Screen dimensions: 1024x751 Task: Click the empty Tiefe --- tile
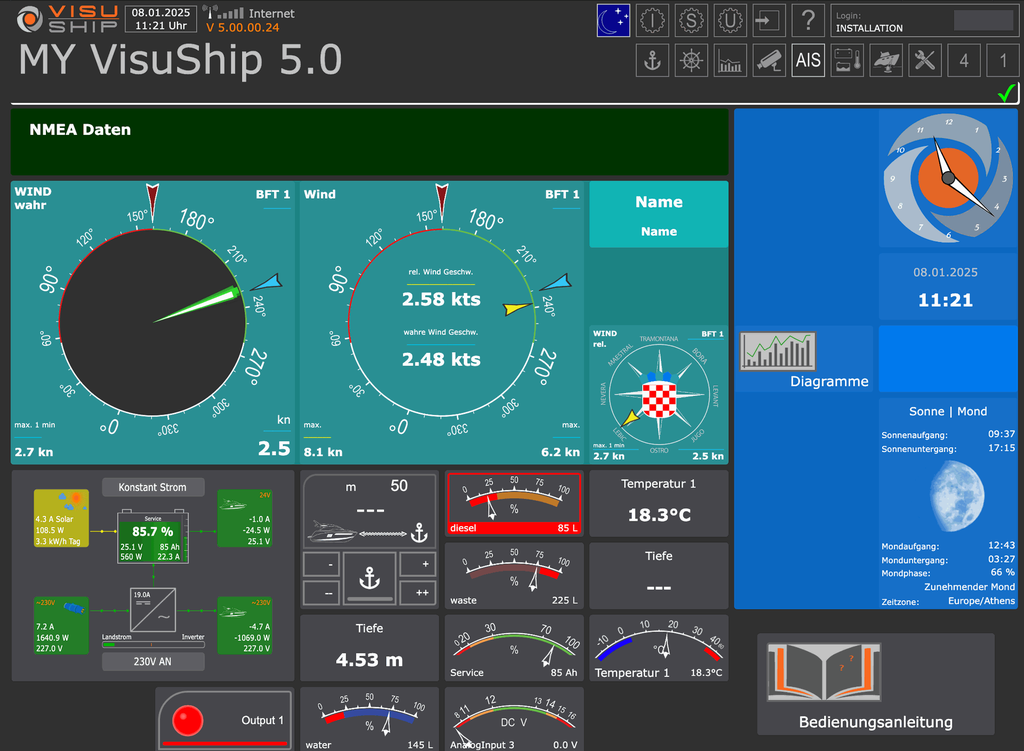pyautogui.click(x=659, y=575)
